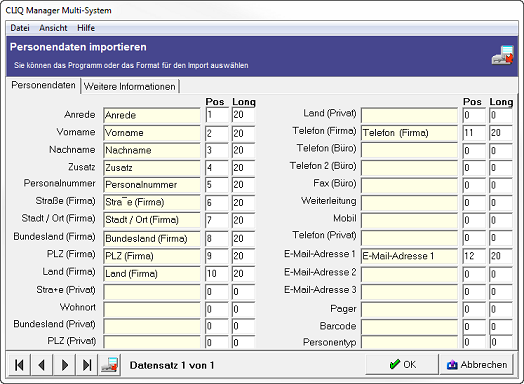Click the empty Telefon 2 (Büro) field
The width and height of the screenshot is (524, 384).
tap(409, 167)
